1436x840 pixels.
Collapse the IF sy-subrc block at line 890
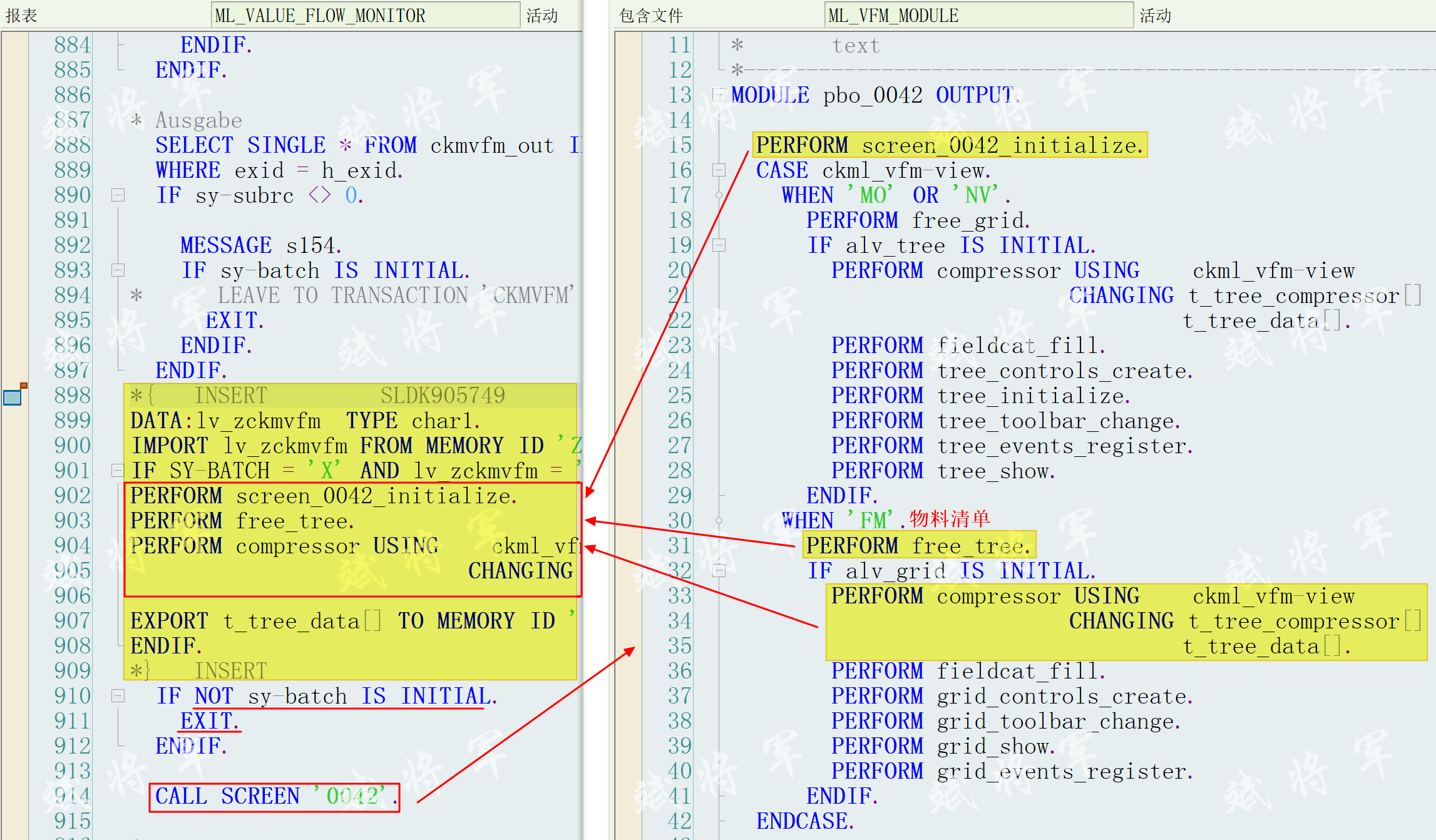[118, 195]
